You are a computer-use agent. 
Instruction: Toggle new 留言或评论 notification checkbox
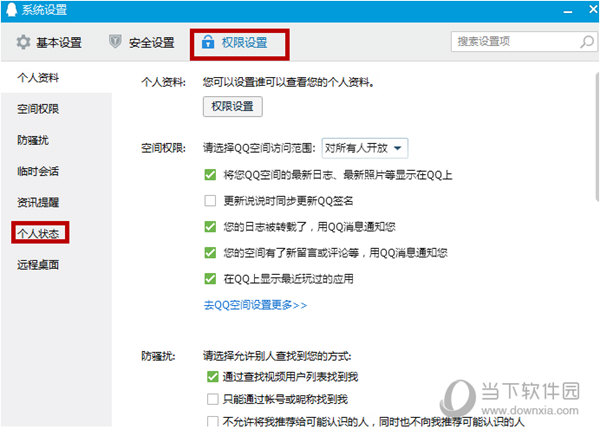(x=210, y=253)
